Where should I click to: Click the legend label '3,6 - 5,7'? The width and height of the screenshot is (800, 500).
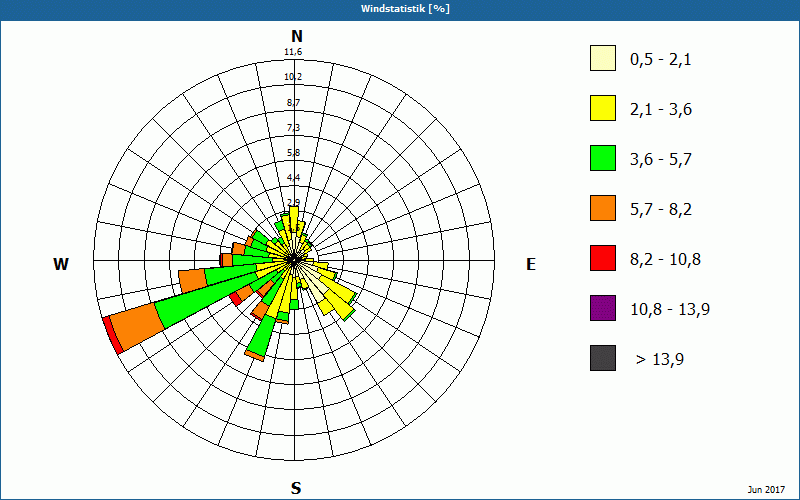(x=661, y=160)
